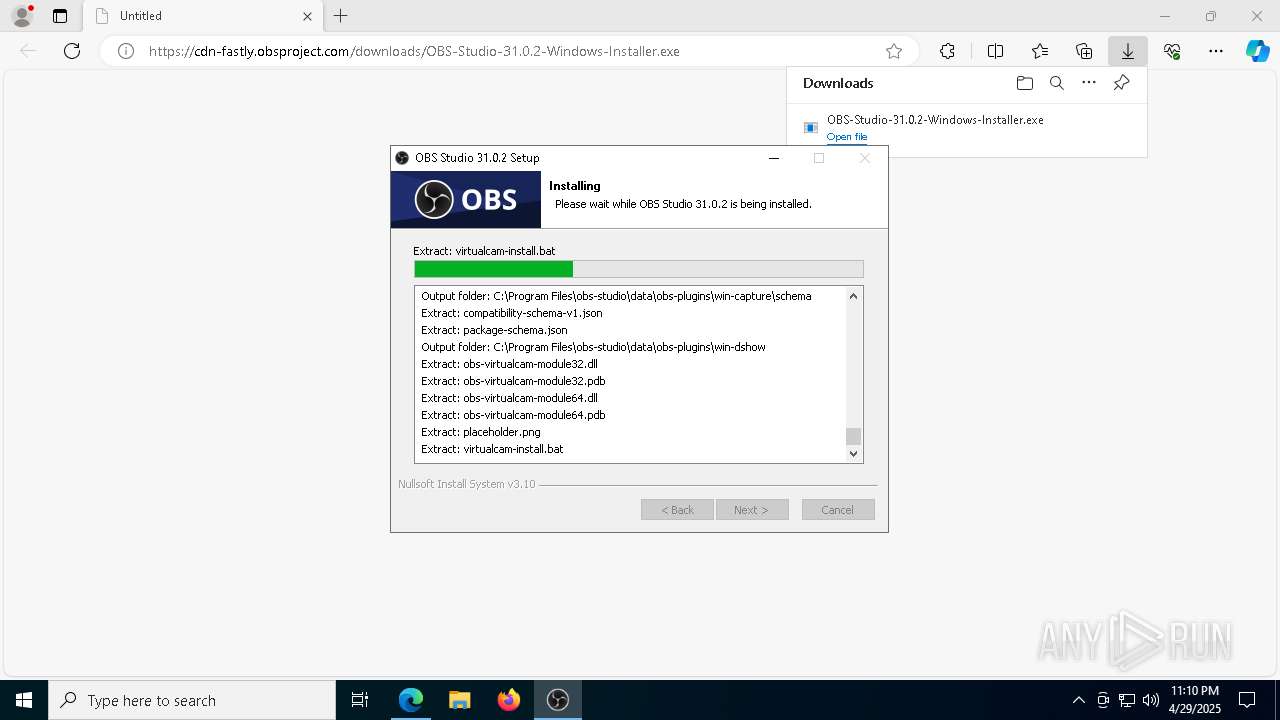Click the installation progress bar
Screen dimensions: 1280x720
coord(638,269)
